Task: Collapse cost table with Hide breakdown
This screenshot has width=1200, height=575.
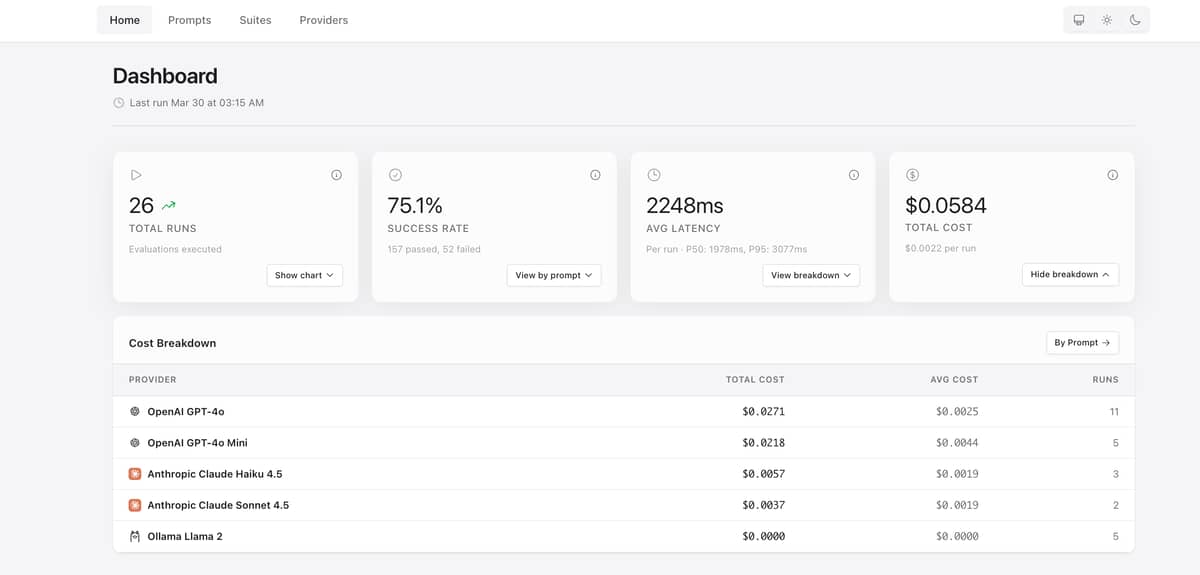Action: (x=1070, y=274)
